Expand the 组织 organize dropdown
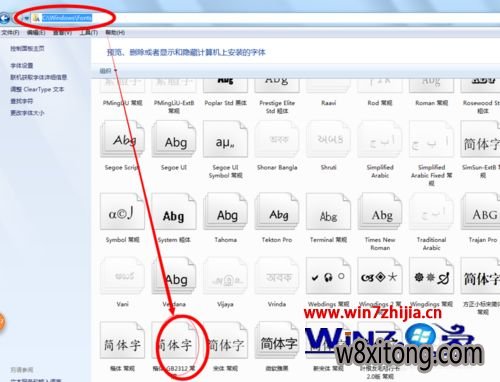500x382 pixels. tap(108, 71)
